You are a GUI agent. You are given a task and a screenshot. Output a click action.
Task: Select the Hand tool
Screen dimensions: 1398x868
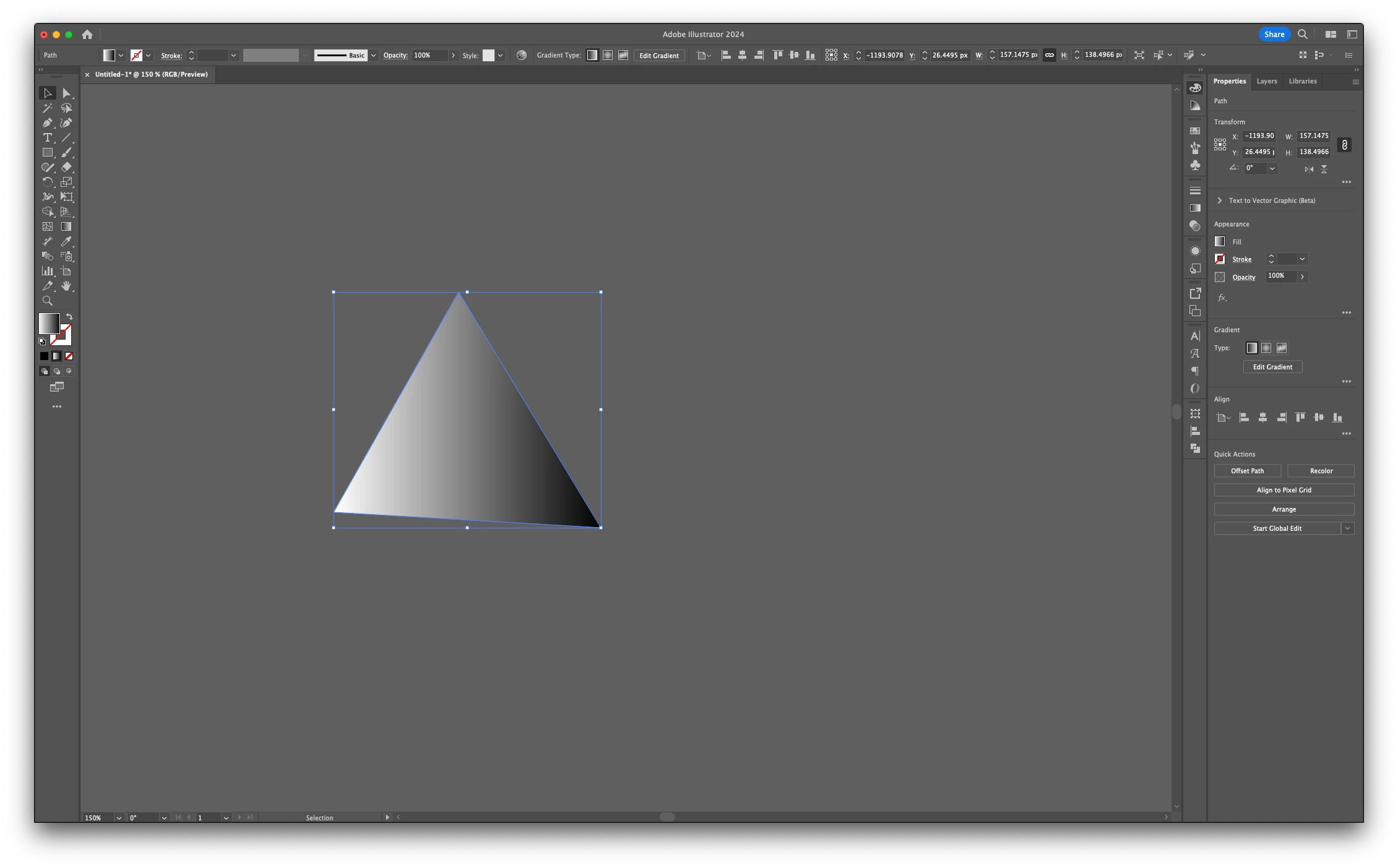click(66, 286)
